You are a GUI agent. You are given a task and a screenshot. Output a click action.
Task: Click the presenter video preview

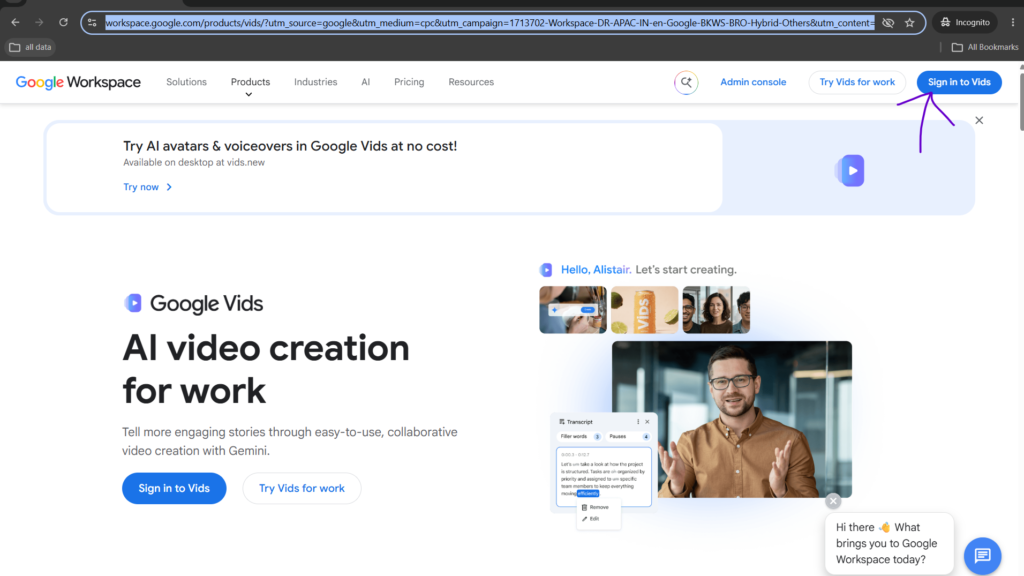tap(731, 419)
